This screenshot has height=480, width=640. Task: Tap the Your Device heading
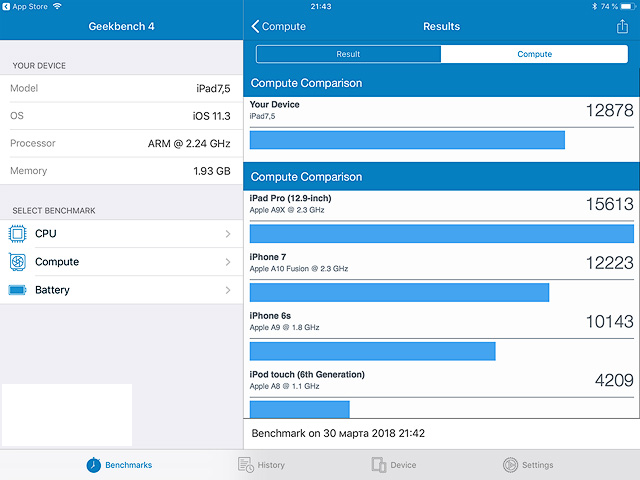coord(275,104)
